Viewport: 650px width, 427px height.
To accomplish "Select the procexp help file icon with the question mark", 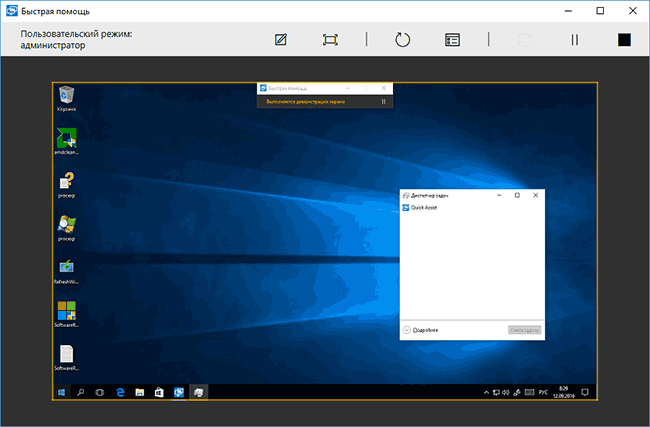I will point(66,185).
